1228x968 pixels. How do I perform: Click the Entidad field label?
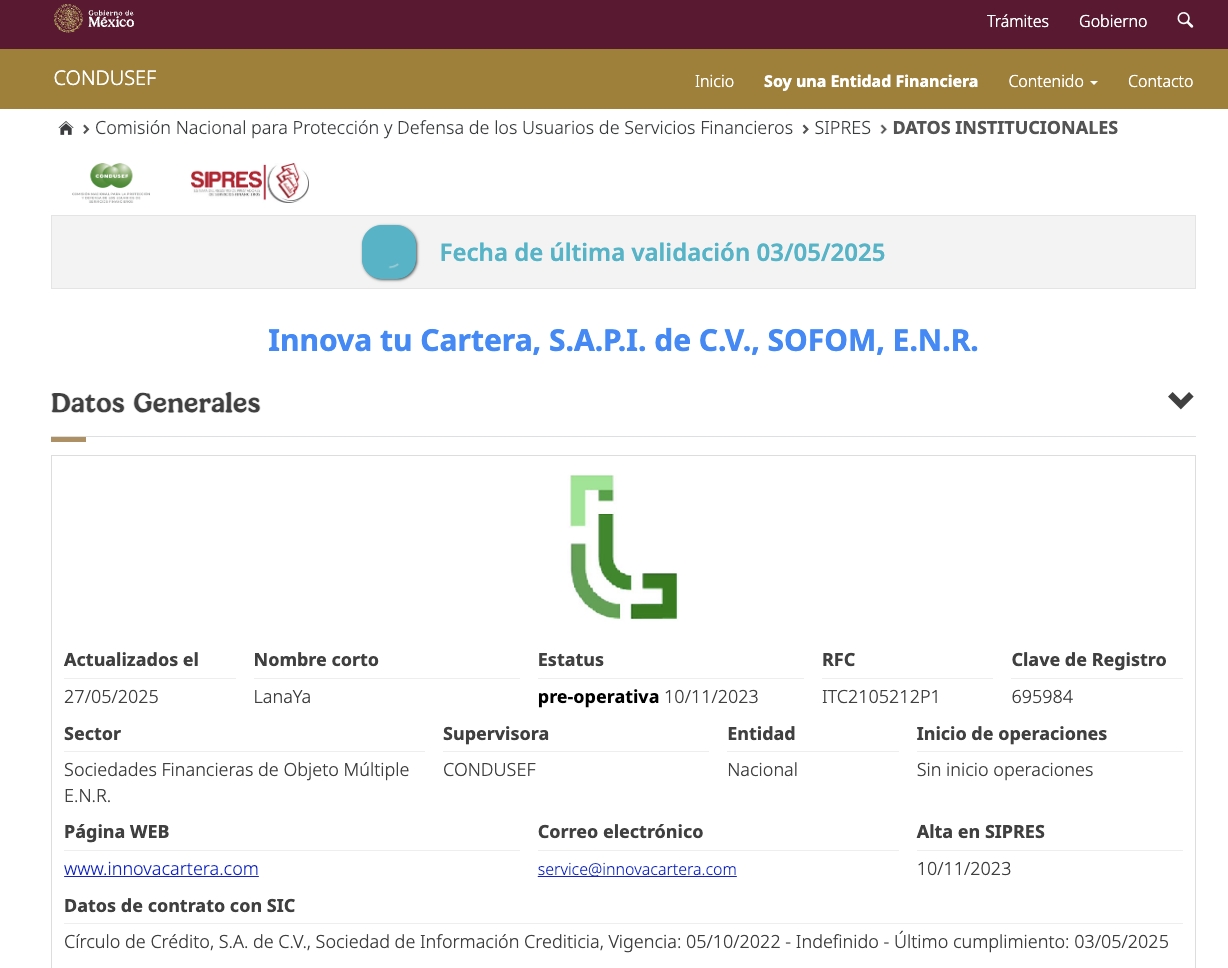tap(762, 734)
